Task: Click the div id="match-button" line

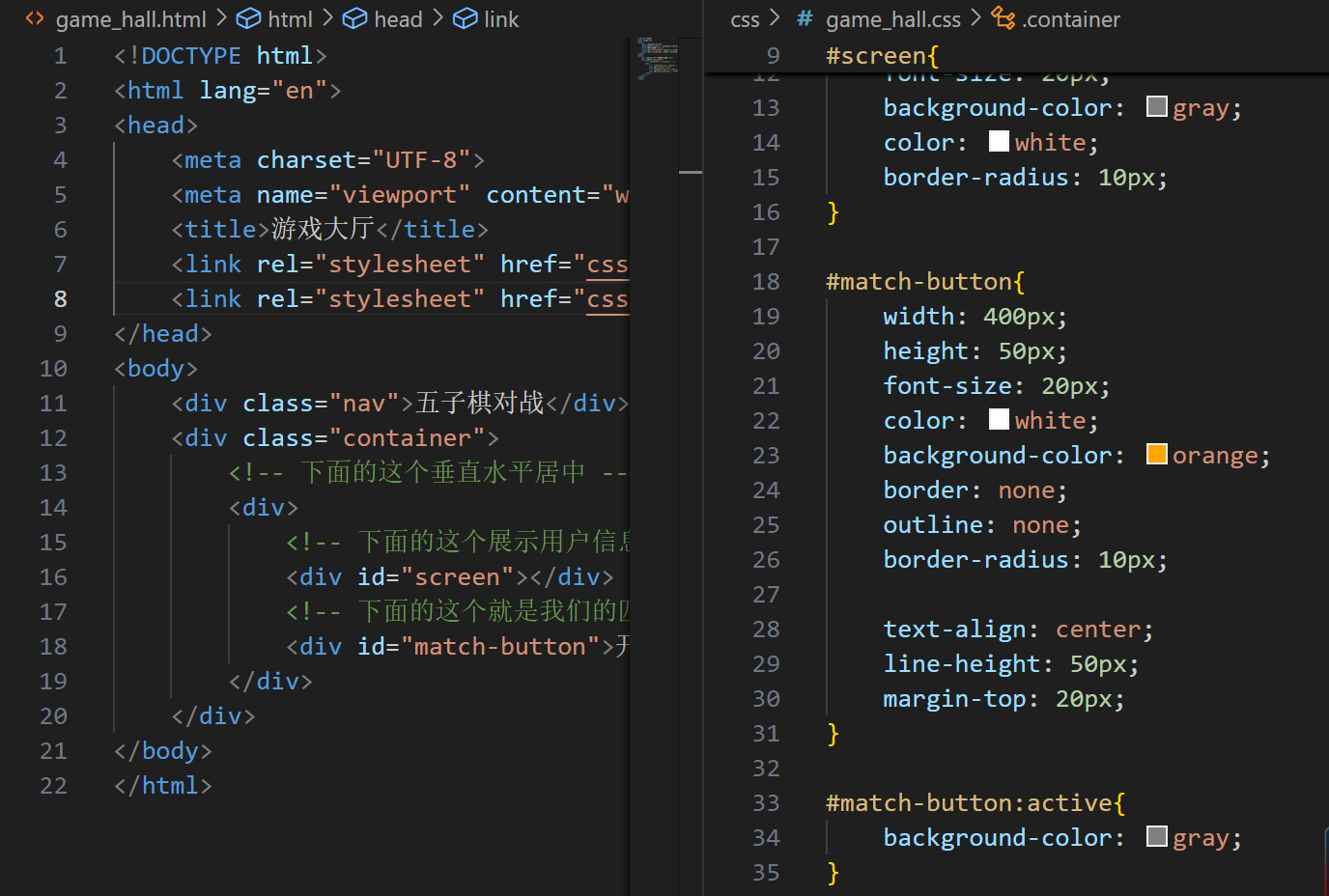Action: coord(458,647)
